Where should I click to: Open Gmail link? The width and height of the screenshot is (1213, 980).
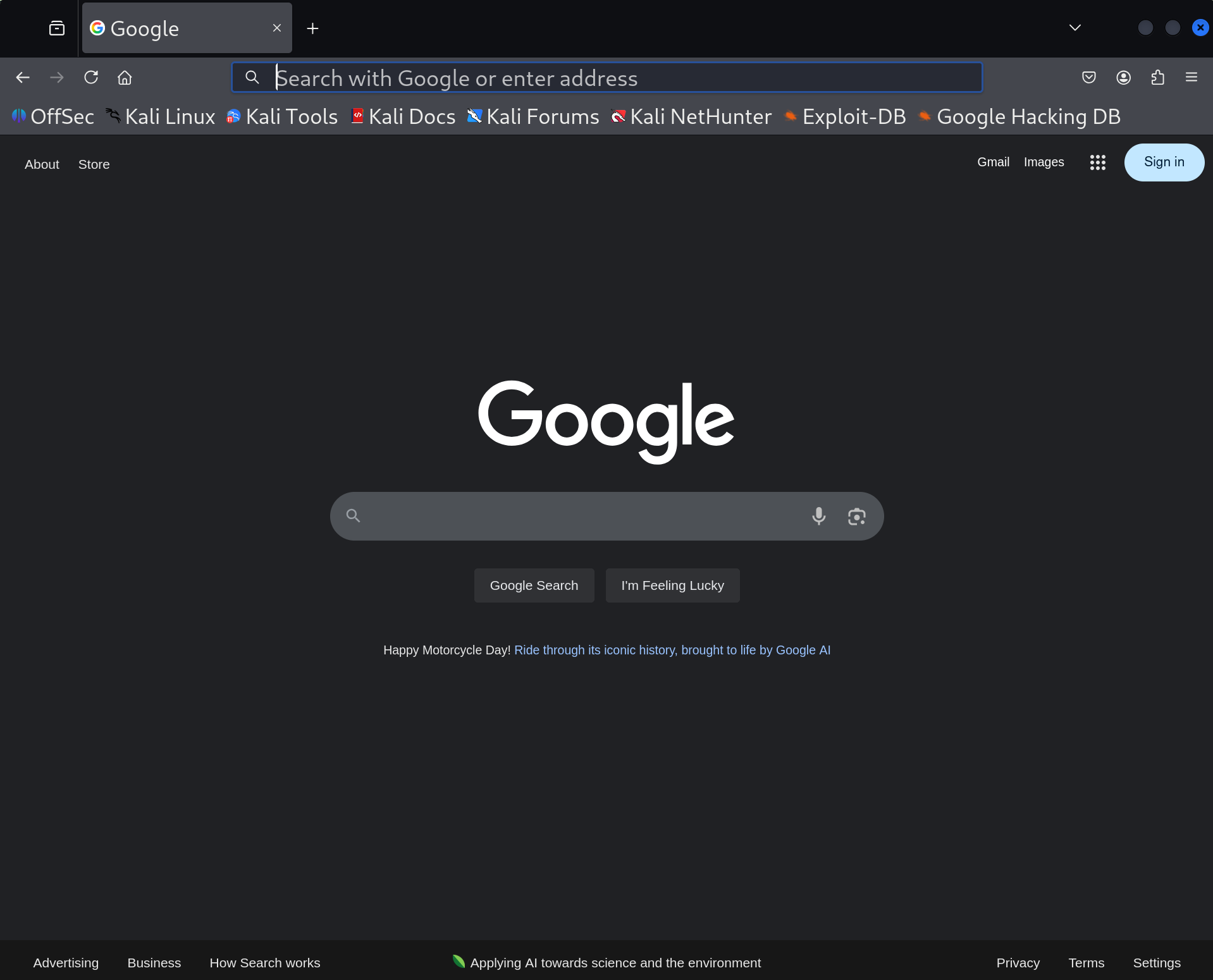pos(993,162)
